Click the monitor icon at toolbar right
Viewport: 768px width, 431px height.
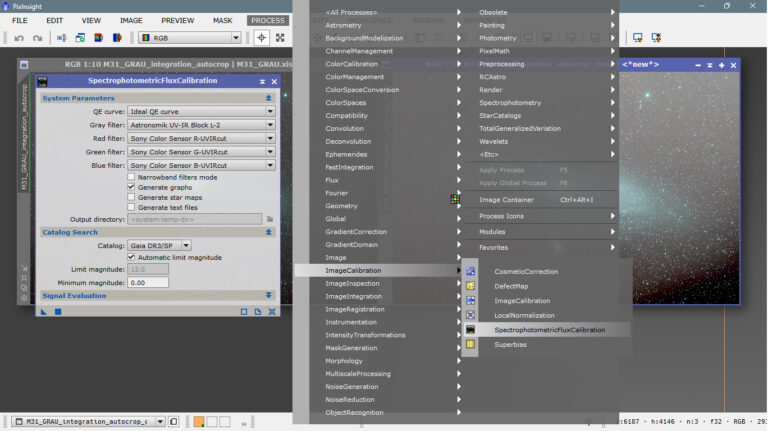(x=638, y=38)
